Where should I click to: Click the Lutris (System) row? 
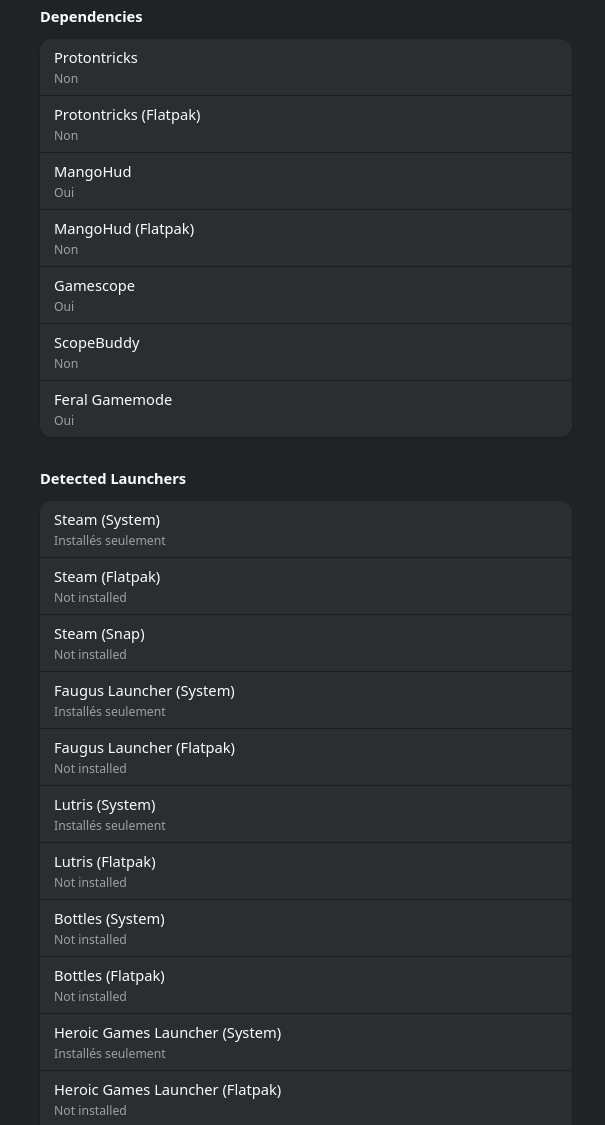click(306, 814)
